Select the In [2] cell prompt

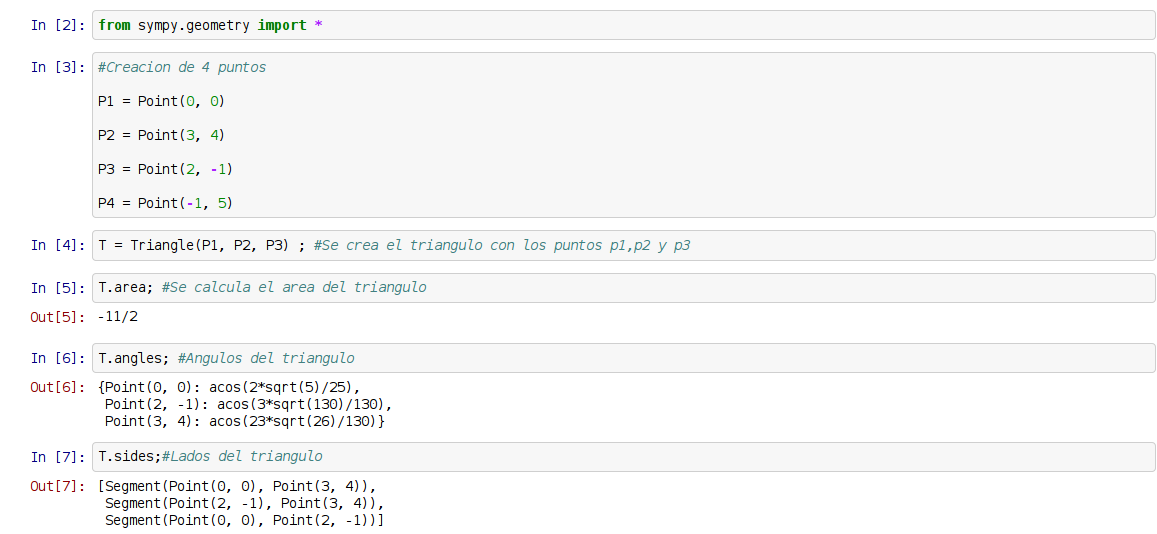click(58, 25)
